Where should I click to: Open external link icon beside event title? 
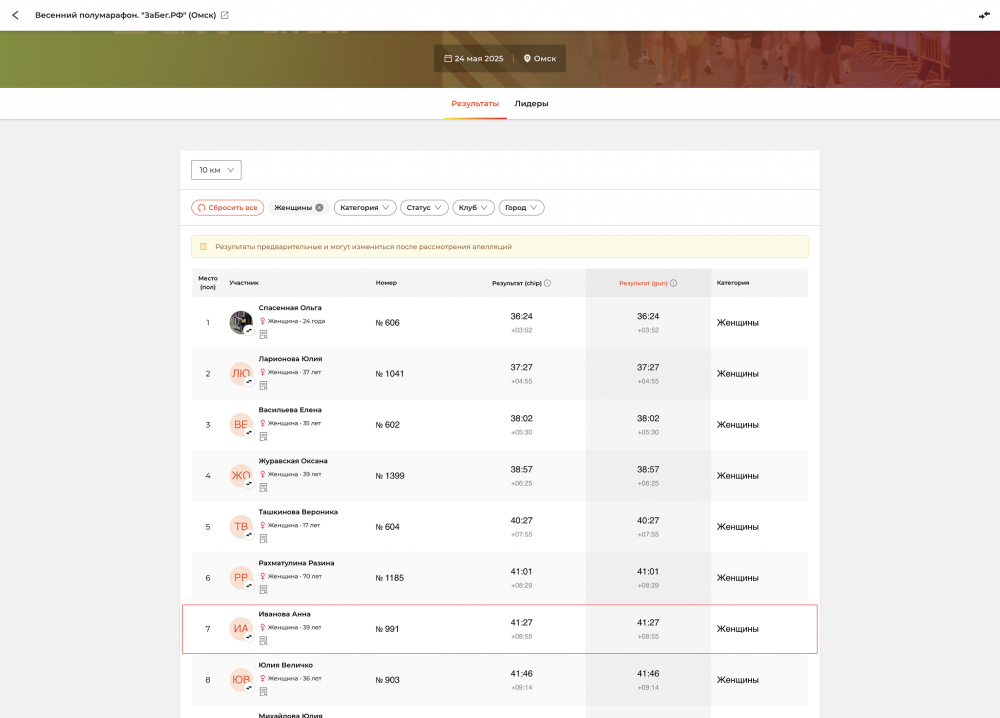224,15
